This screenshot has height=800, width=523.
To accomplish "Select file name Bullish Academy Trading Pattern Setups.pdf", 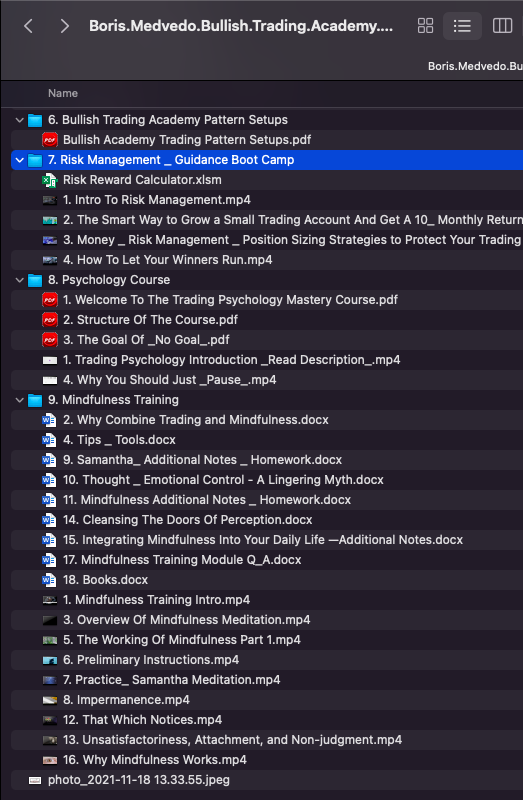I will [x=187, y=140].
